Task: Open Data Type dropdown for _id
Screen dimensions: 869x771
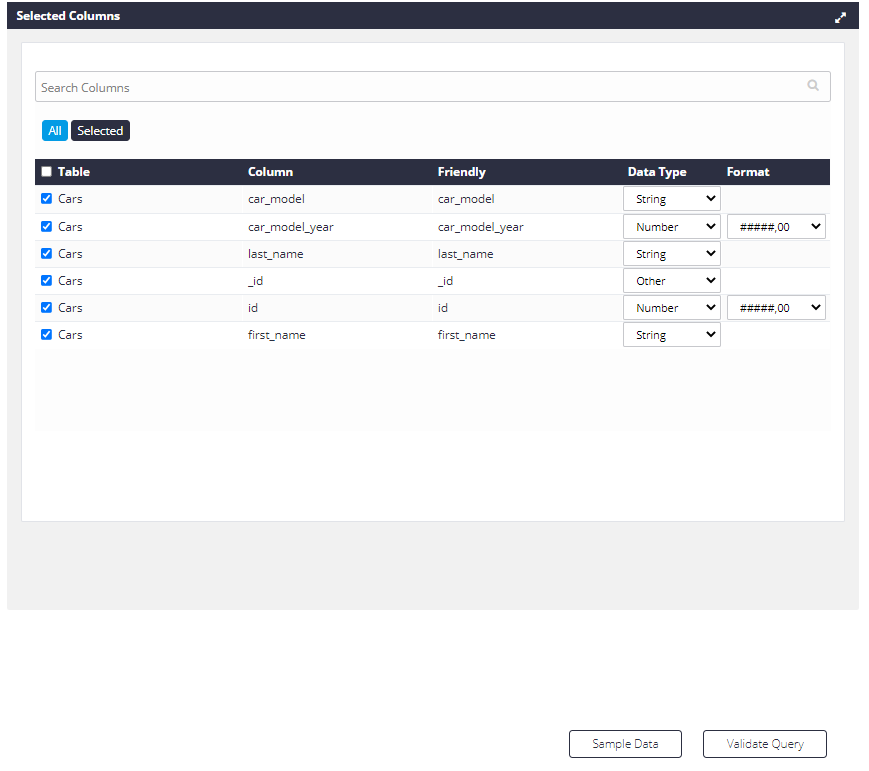Action: click(x=672, y=280)
